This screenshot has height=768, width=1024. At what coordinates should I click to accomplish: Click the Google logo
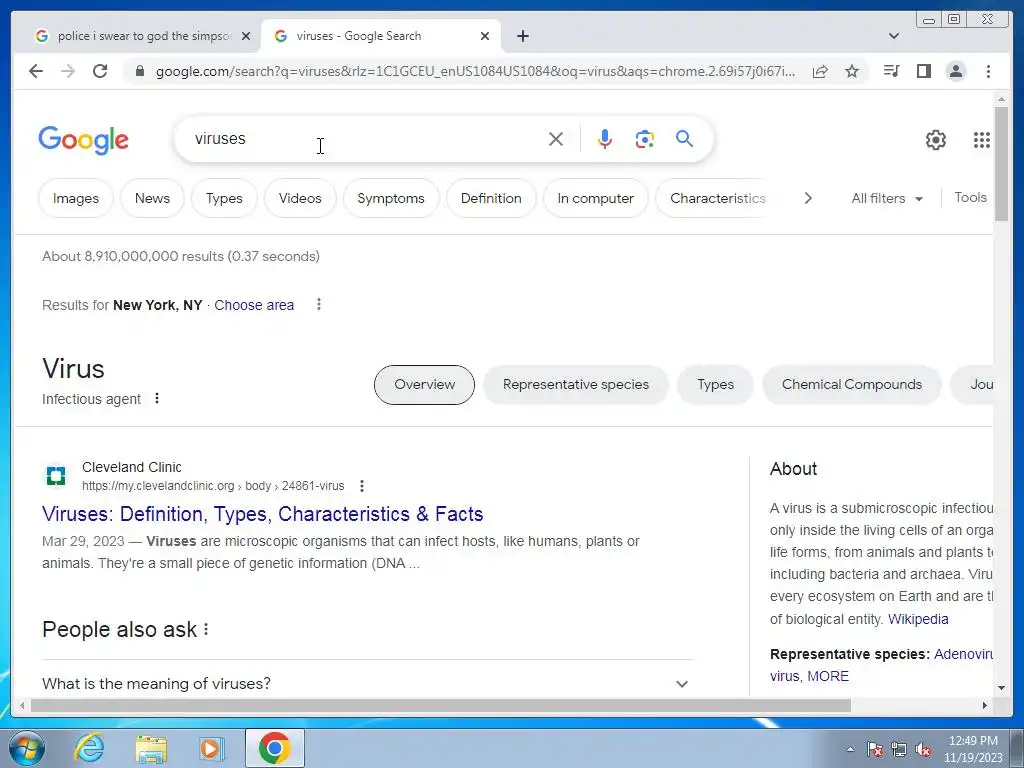(x=84, y=140)
